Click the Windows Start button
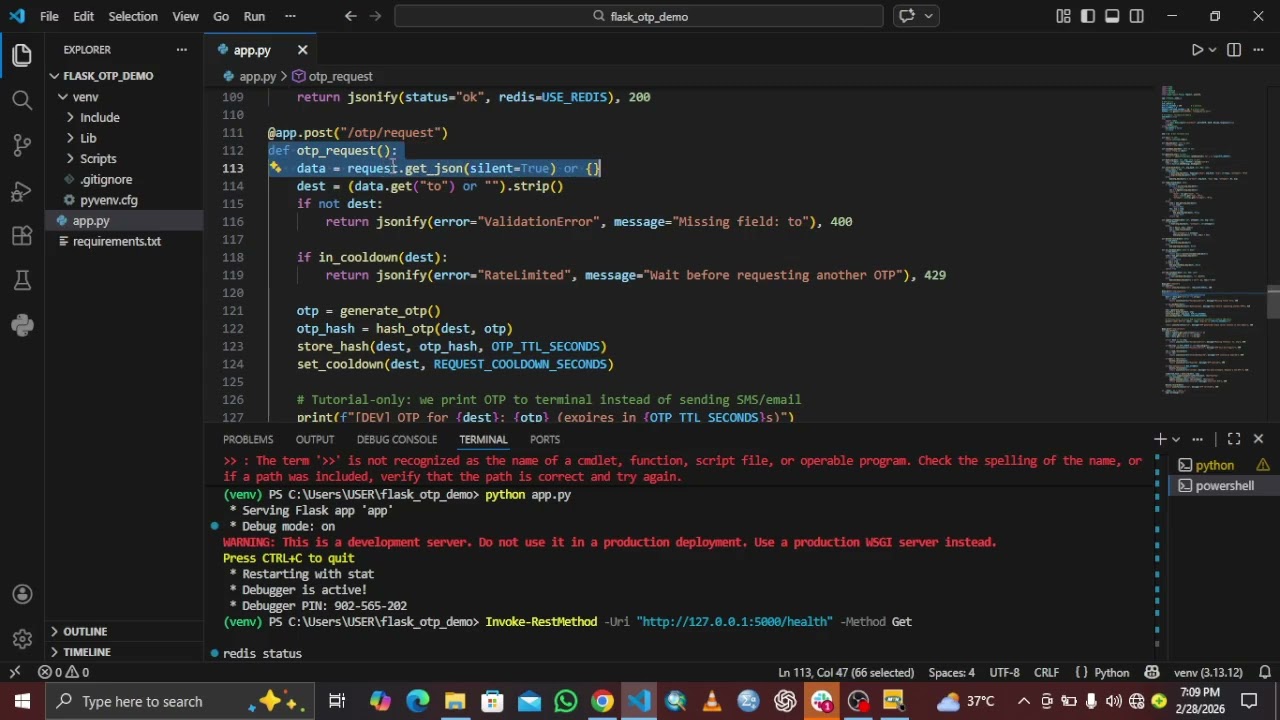1280x720 pixels. coord(22,701)
